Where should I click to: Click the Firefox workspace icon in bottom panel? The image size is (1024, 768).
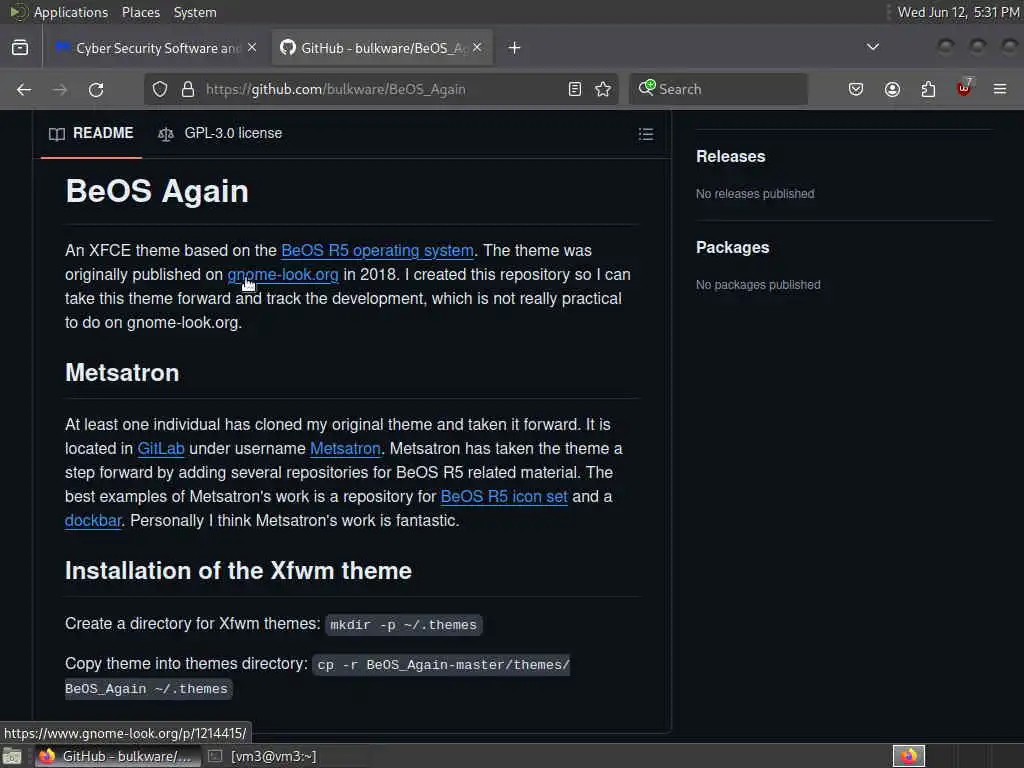click(909, 756)
